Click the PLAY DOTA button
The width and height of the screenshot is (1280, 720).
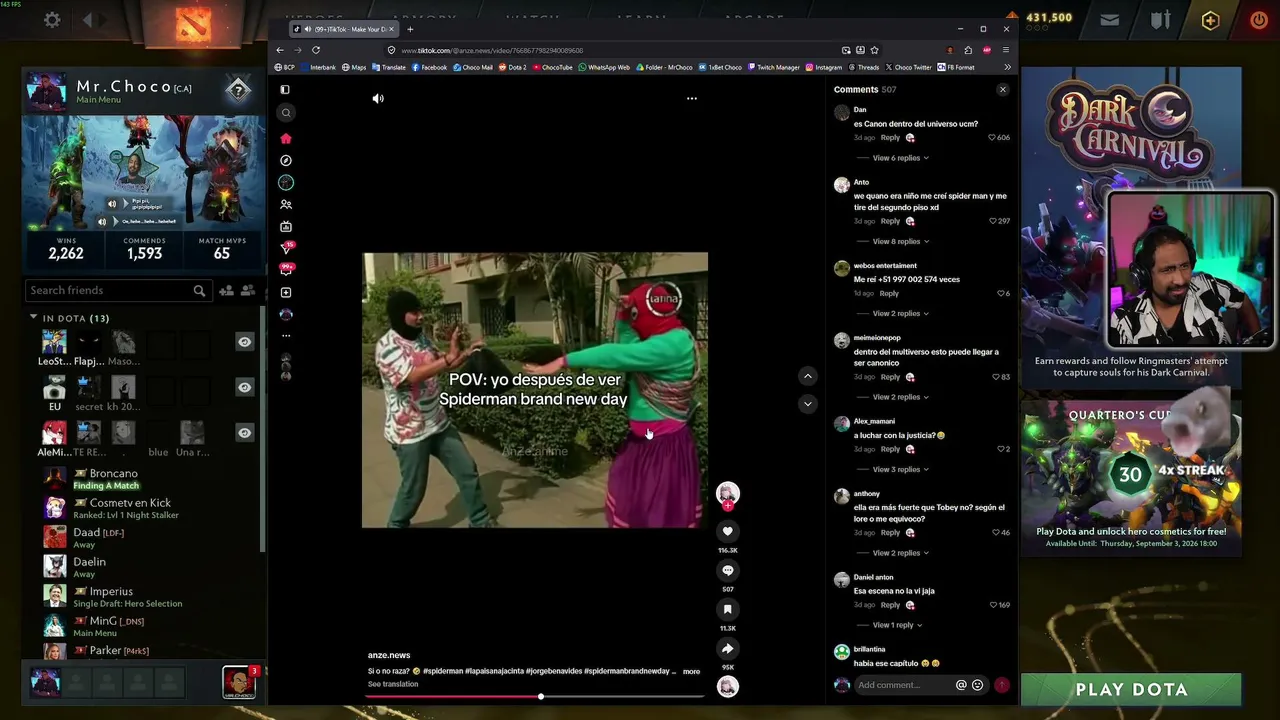click(x=1131, y=689)
